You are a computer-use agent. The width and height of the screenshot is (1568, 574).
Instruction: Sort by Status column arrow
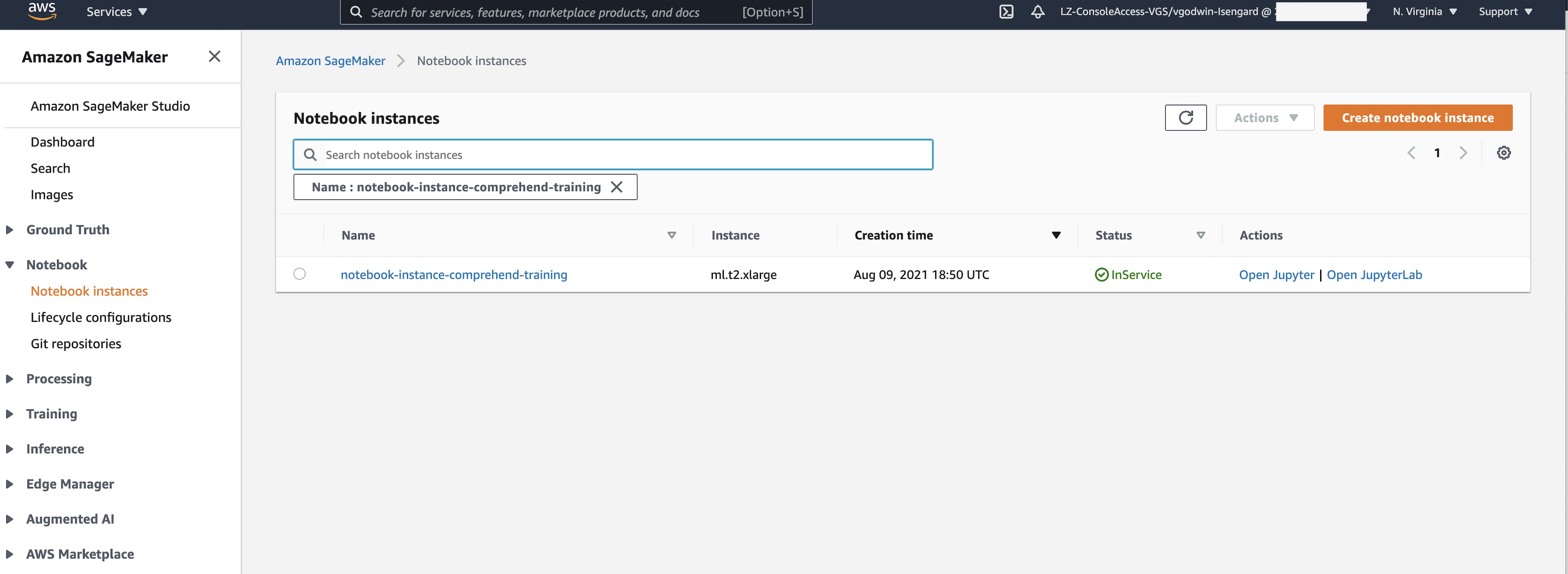click(1201, 235)
